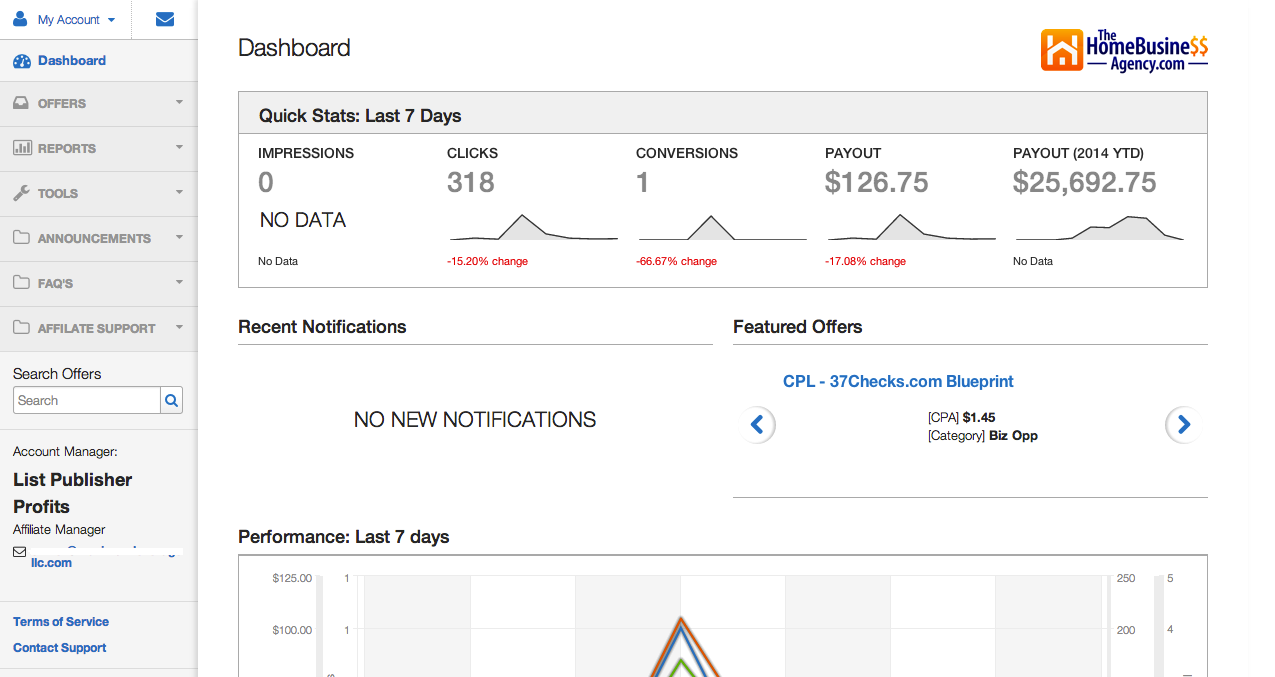The height and width of the screenshot is (677, 1275).
Task: Click the -17.08% change text
Action: (865, 261)
